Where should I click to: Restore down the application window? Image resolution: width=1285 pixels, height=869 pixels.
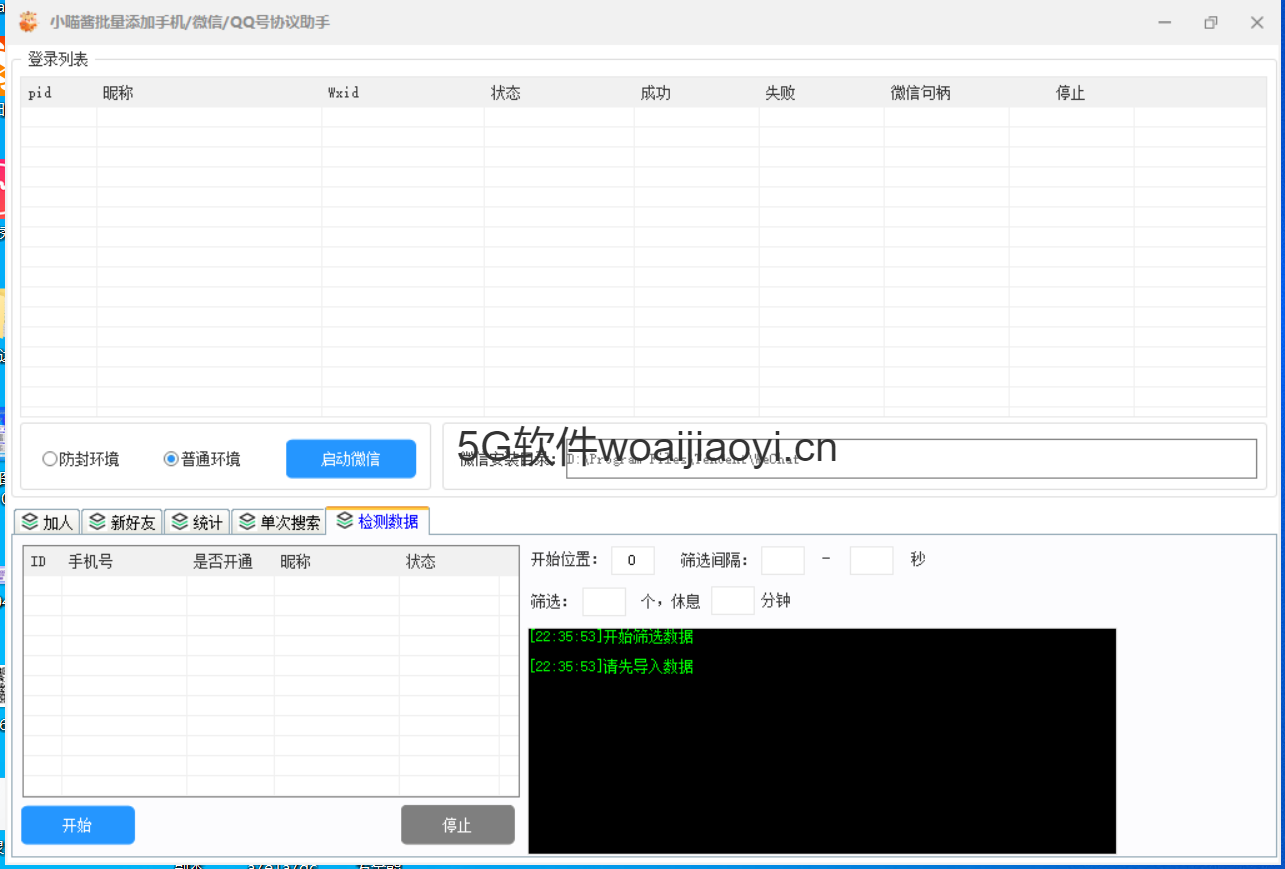(1211, 22)
